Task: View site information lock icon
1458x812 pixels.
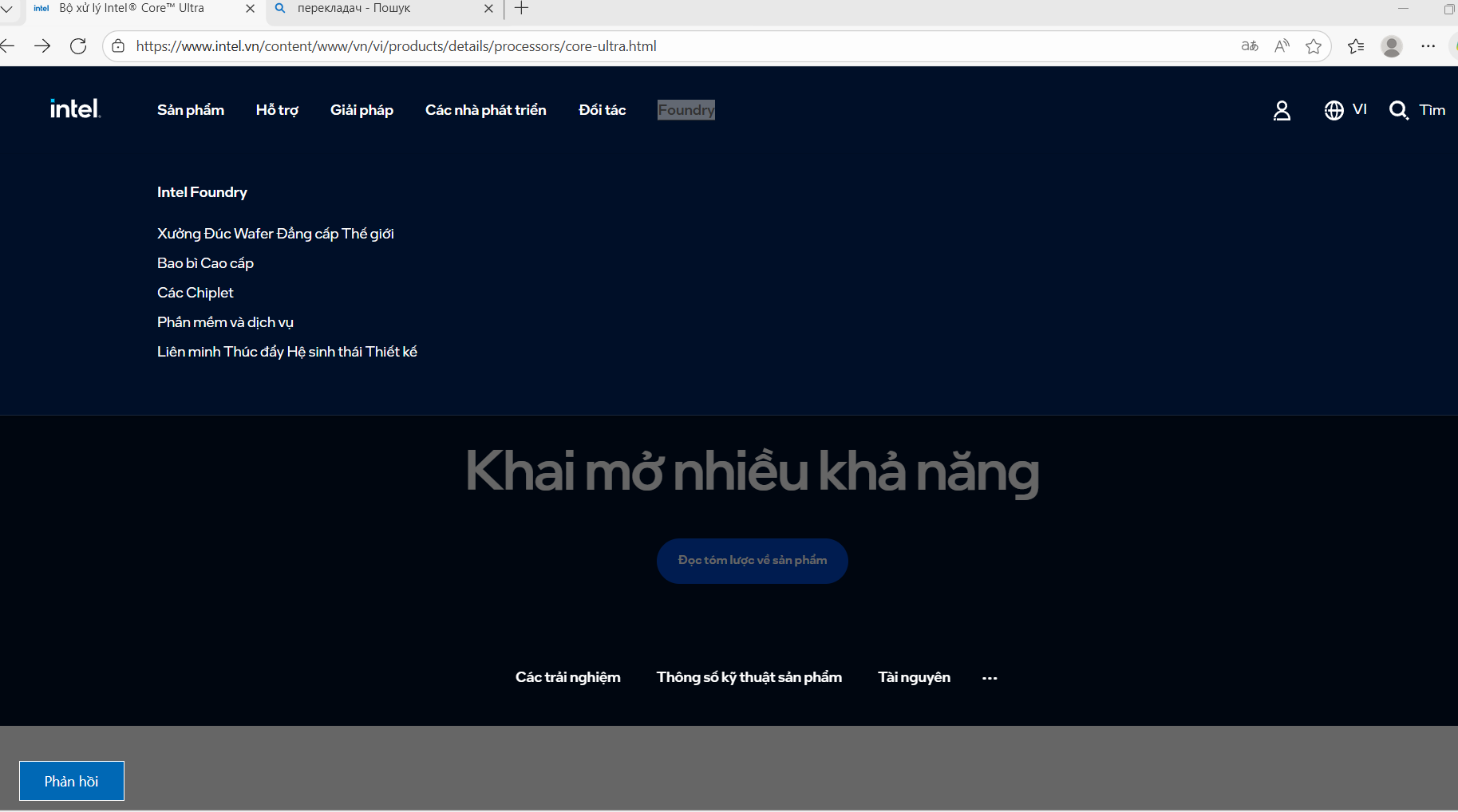Action: point(118,46)
